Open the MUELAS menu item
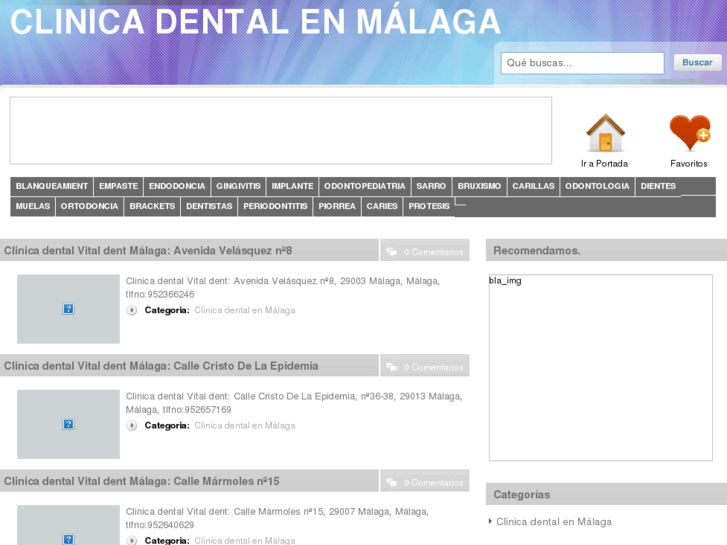 (33, 206)
